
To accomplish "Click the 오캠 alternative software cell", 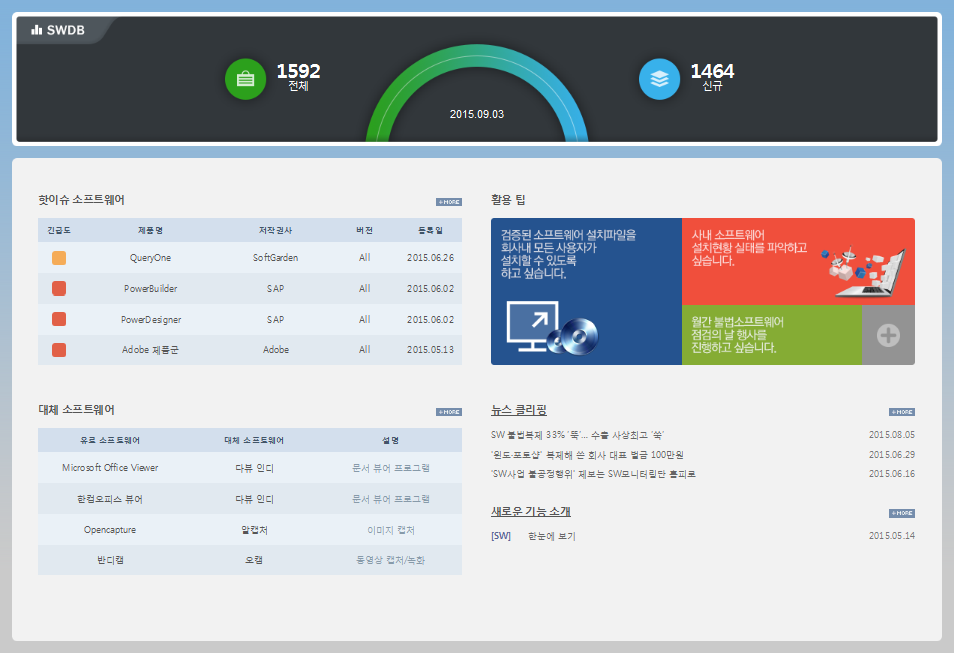I will point(254,560).
